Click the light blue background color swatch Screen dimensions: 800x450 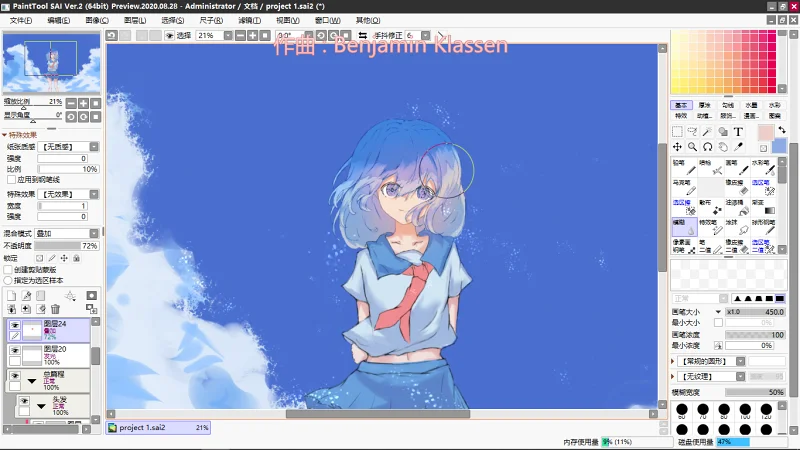click(779, 146)
